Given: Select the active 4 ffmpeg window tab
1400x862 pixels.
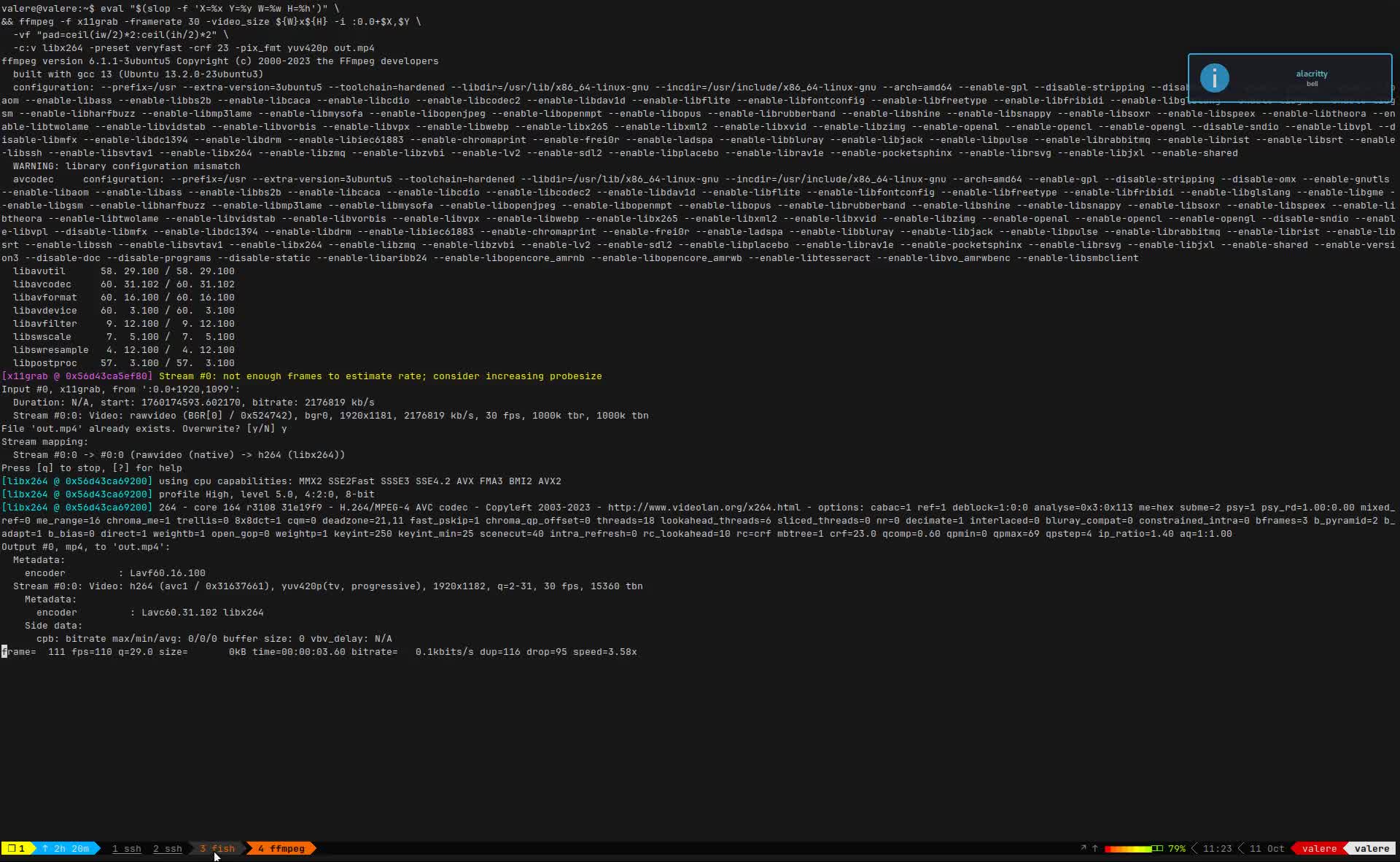Looking at the screenshot, I should (x=281, y=848).
